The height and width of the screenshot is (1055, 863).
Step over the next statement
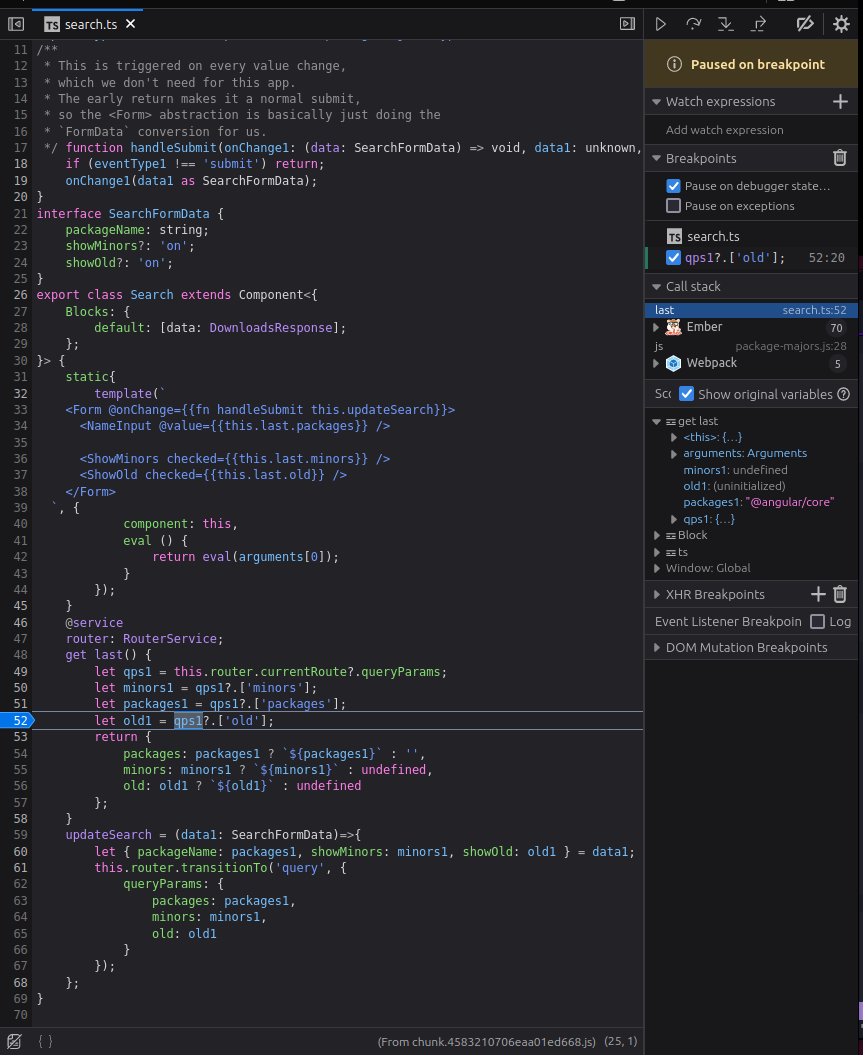(693, 23)
